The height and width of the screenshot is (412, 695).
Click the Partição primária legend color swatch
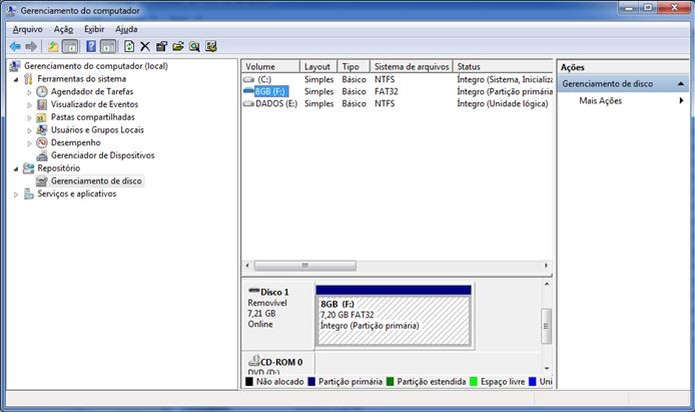pos(312,381)
